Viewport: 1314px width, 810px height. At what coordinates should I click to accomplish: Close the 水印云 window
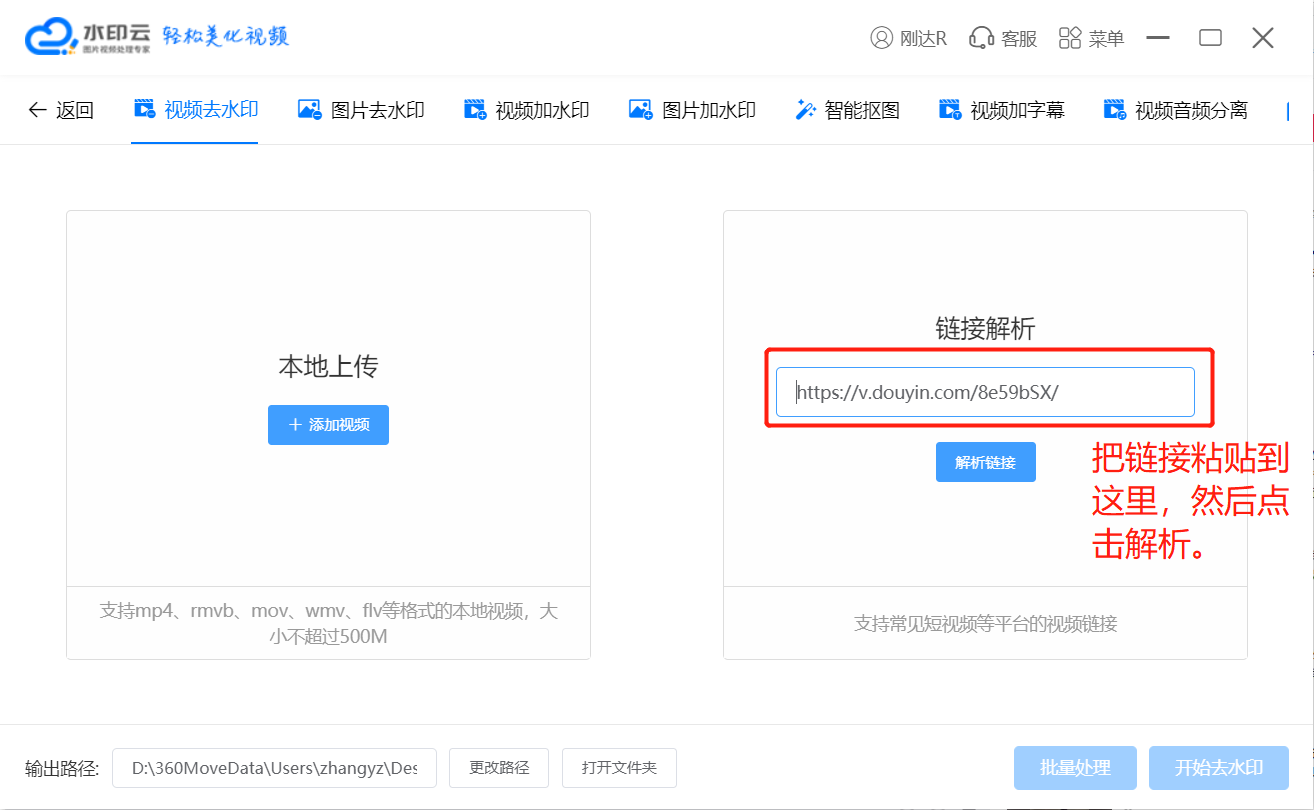(x=1262, y=38)
